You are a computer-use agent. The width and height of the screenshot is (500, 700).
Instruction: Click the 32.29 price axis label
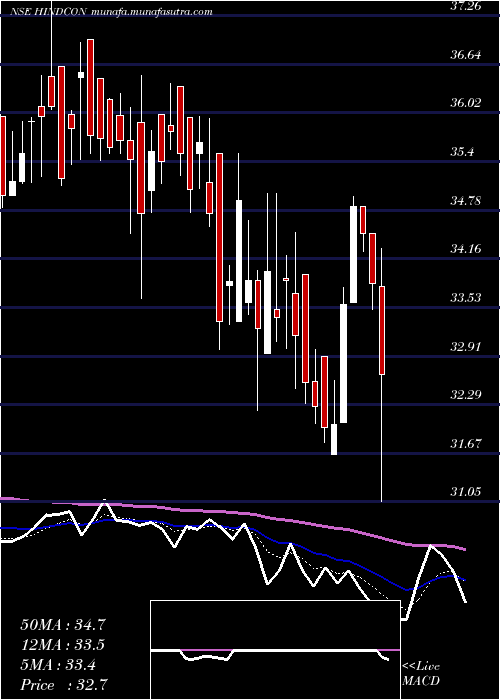(467, 395)
